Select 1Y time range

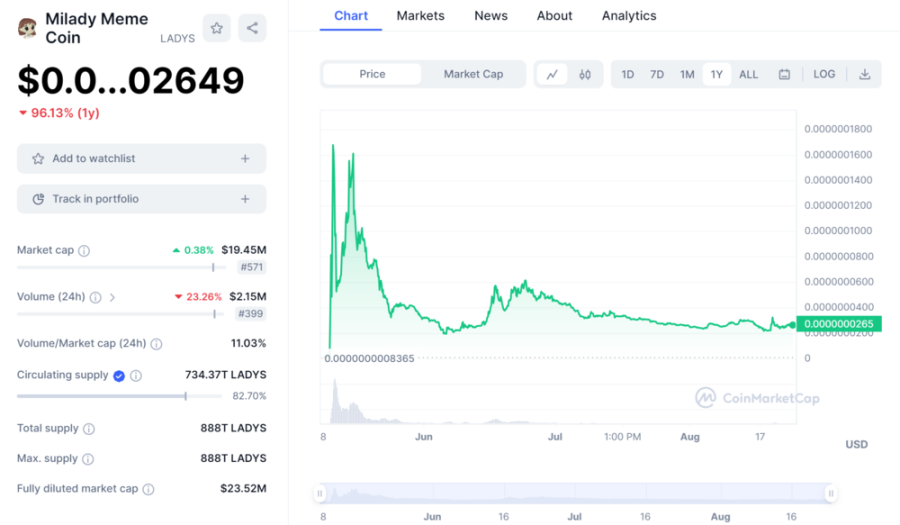(x=716, y=75)
